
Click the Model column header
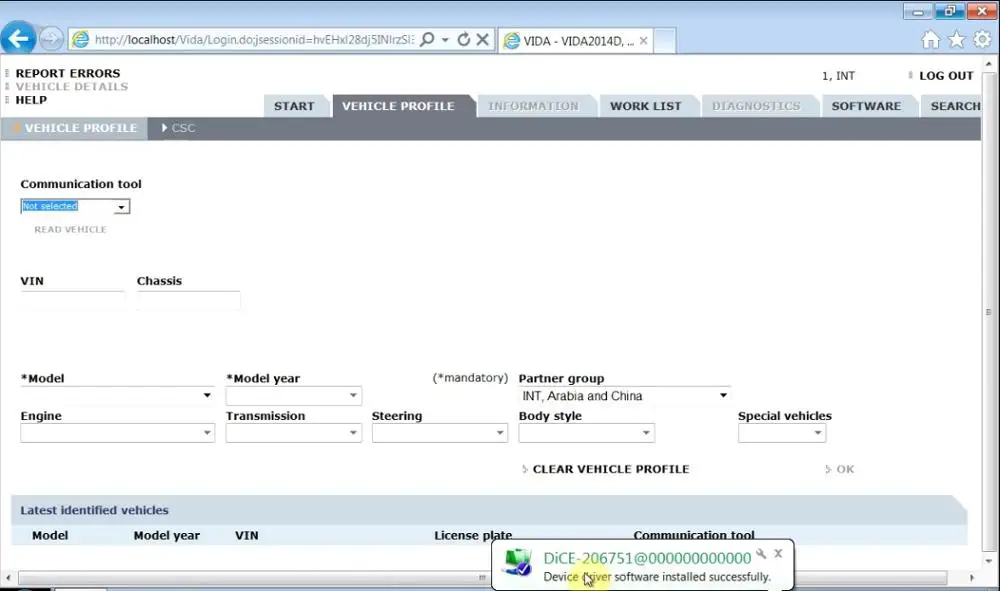coord(50,536)
